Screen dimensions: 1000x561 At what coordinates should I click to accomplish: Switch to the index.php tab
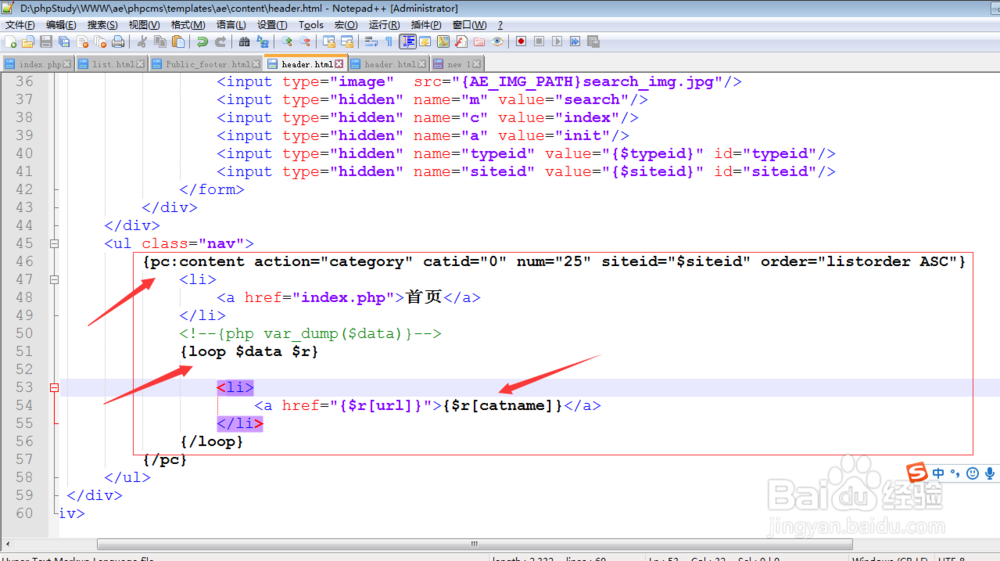(40, 64)
